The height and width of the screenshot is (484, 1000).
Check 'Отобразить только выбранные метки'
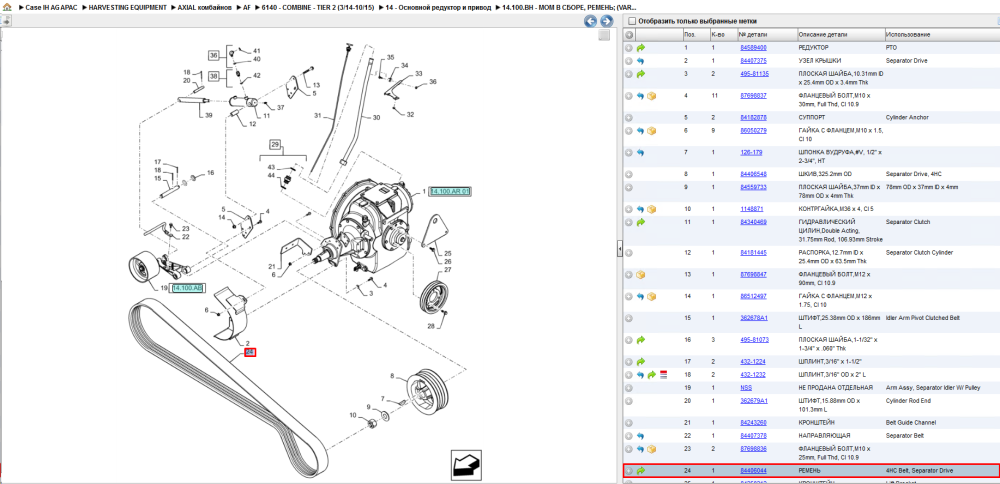click(631, 21)
